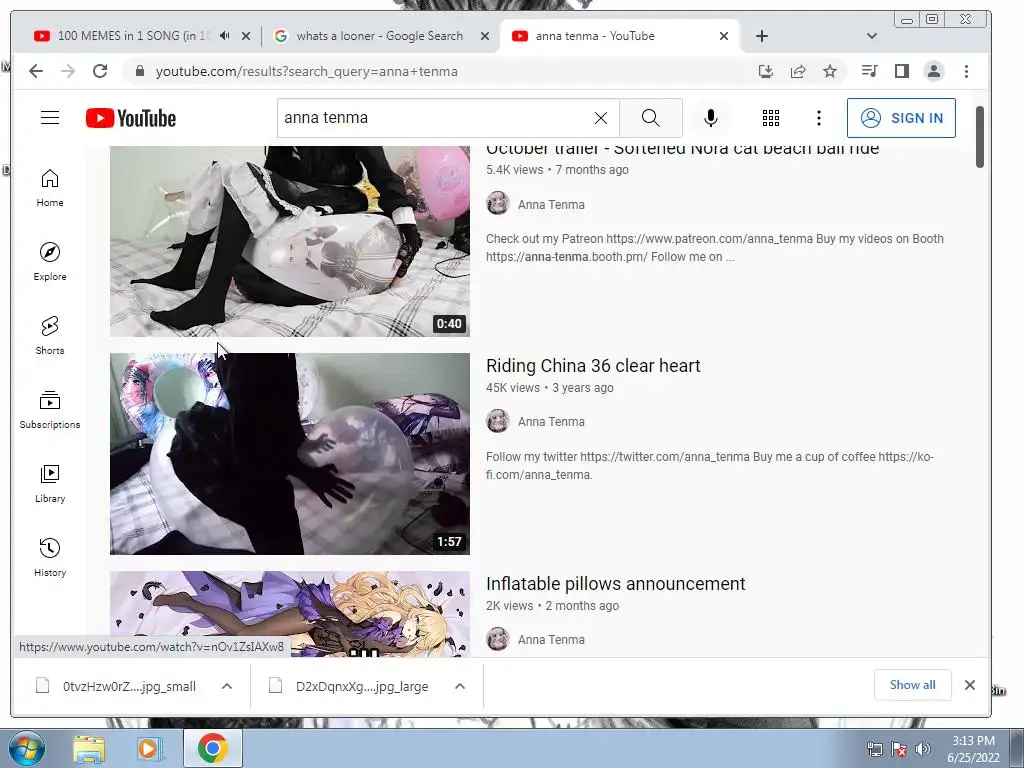Click the magnifier search button
The image size is (1024, 768).
(650, 118)
